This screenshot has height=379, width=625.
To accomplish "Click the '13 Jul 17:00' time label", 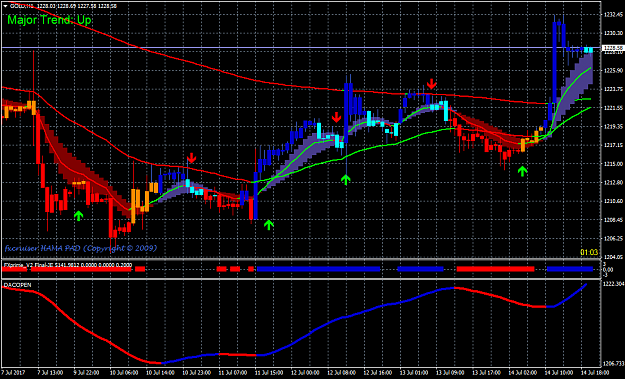I will pos(487,373).
